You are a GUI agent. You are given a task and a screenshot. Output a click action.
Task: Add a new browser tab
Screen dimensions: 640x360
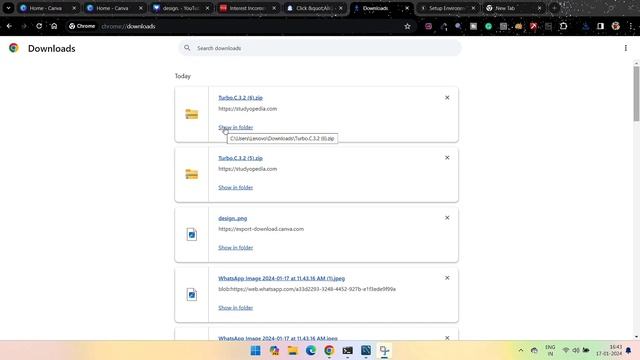[554, 8]
